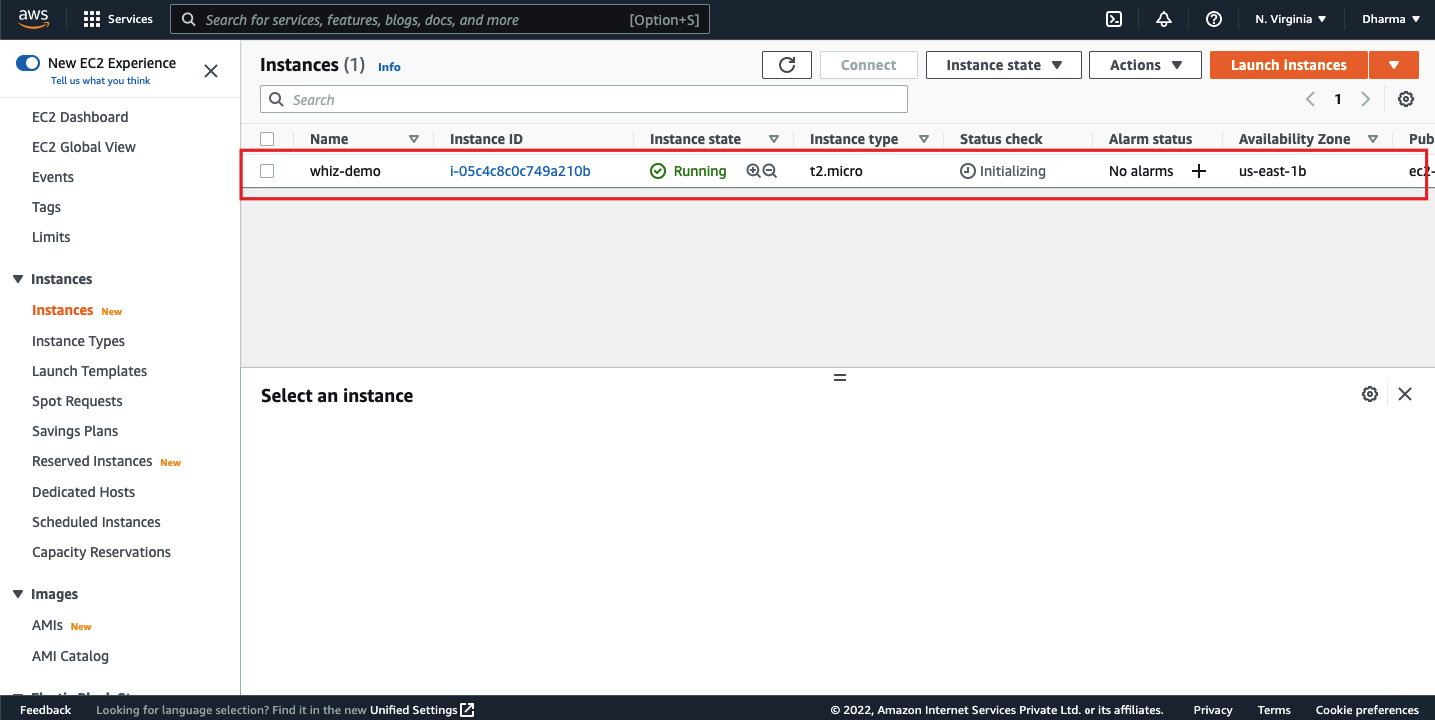Open Limits in the sidebar
1435x720 pixels.
51,237
